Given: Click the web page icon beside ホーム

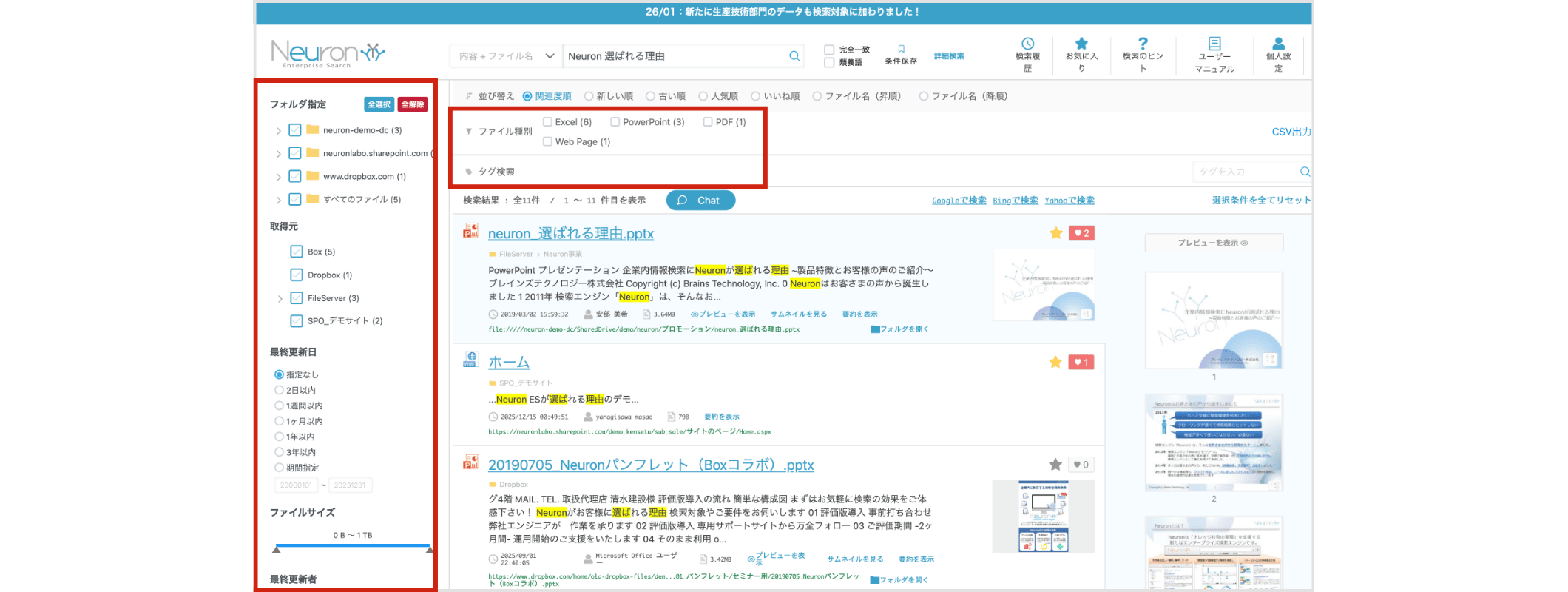Looking at the screenshot, I should [470, 360].
